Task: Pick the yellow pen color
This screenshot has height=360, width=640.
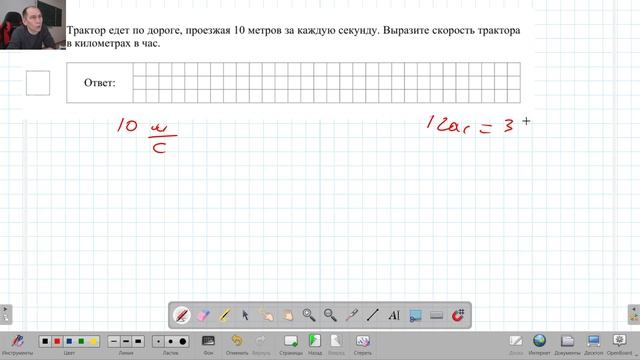Action: (93, 341)
